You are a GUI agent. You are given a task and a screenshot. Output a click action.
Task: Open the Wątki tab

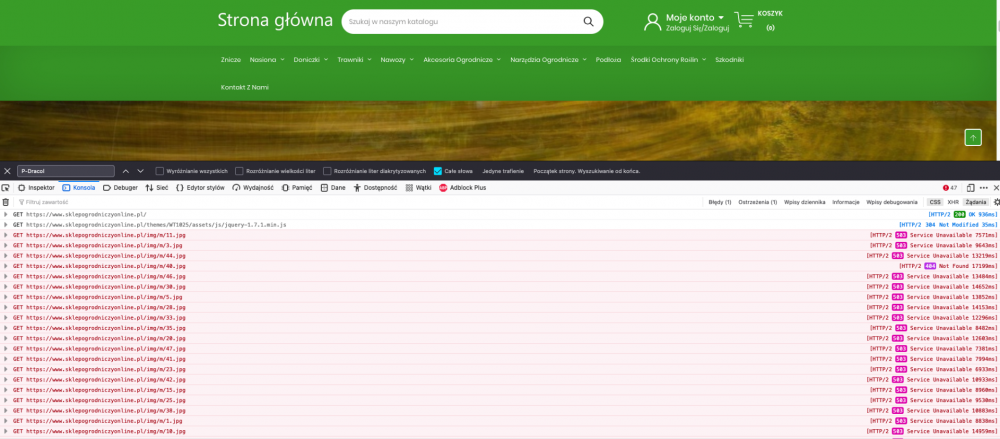[418, 188]
